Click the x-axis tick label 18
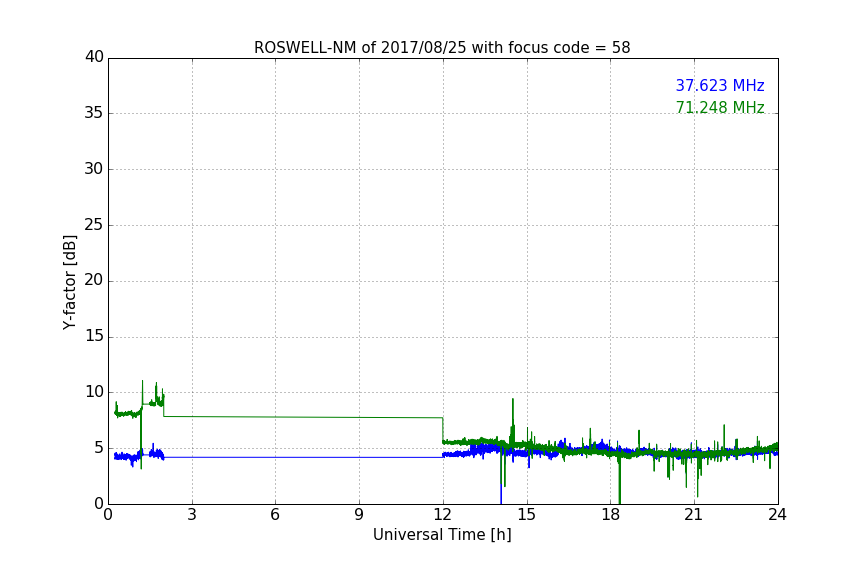864x576 pixels. 610,515
